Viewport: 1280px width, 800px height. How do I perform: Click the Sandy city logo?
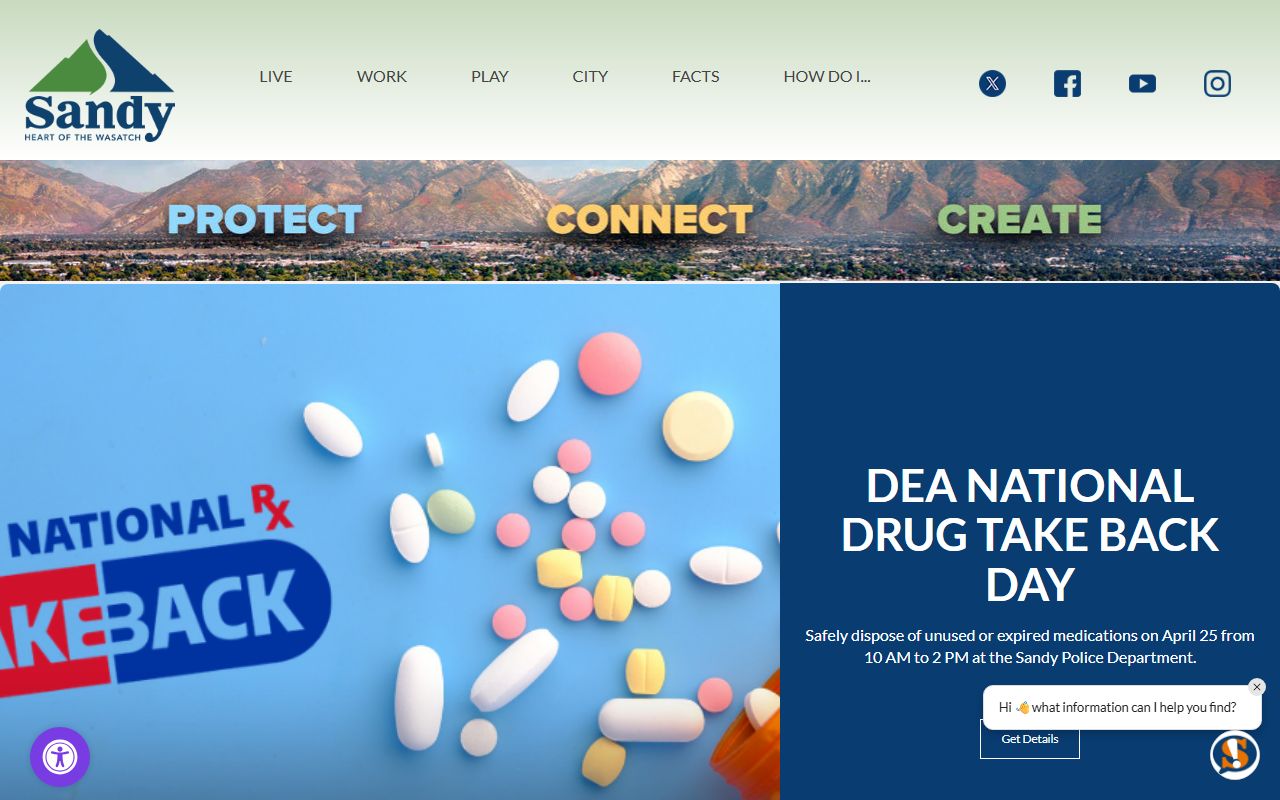[x=100, y=85]
